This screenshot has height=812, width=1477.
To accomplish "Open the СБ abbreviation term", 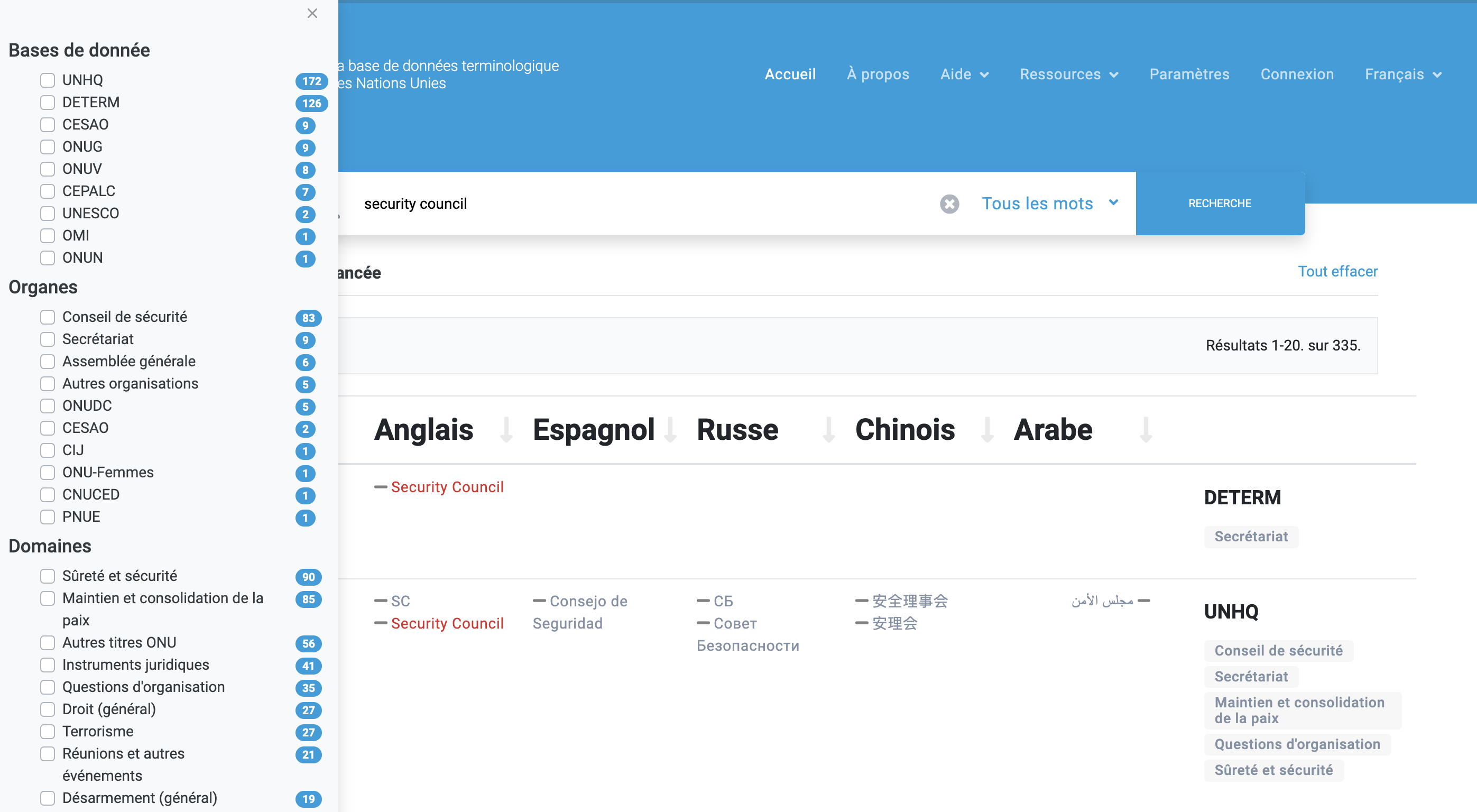I will [723, 601].
